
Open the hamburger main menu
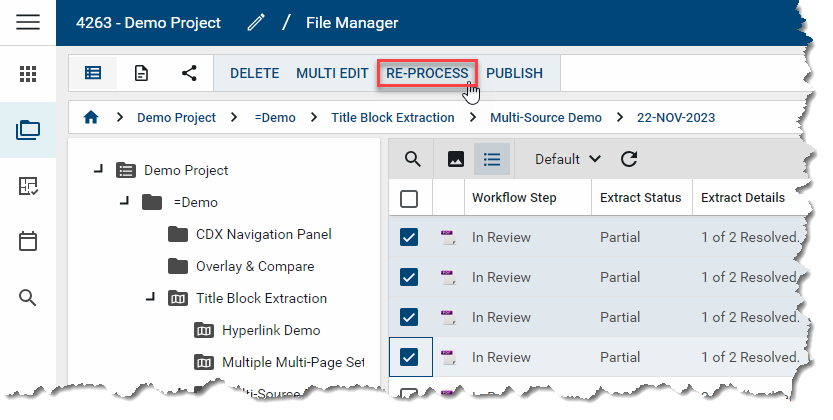click(28, 22)
